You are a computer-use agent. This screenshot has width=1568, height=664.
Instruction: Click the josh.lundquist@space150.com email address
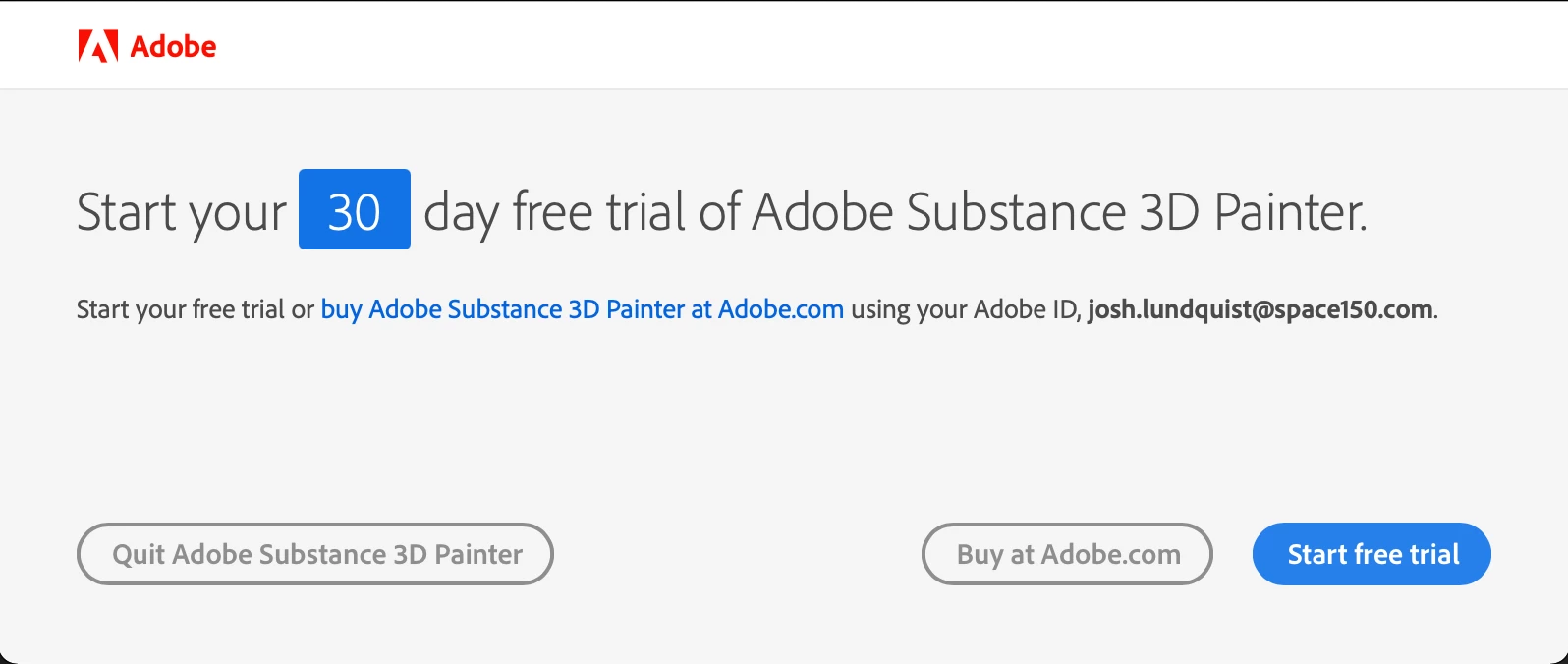coord(1260,309)
